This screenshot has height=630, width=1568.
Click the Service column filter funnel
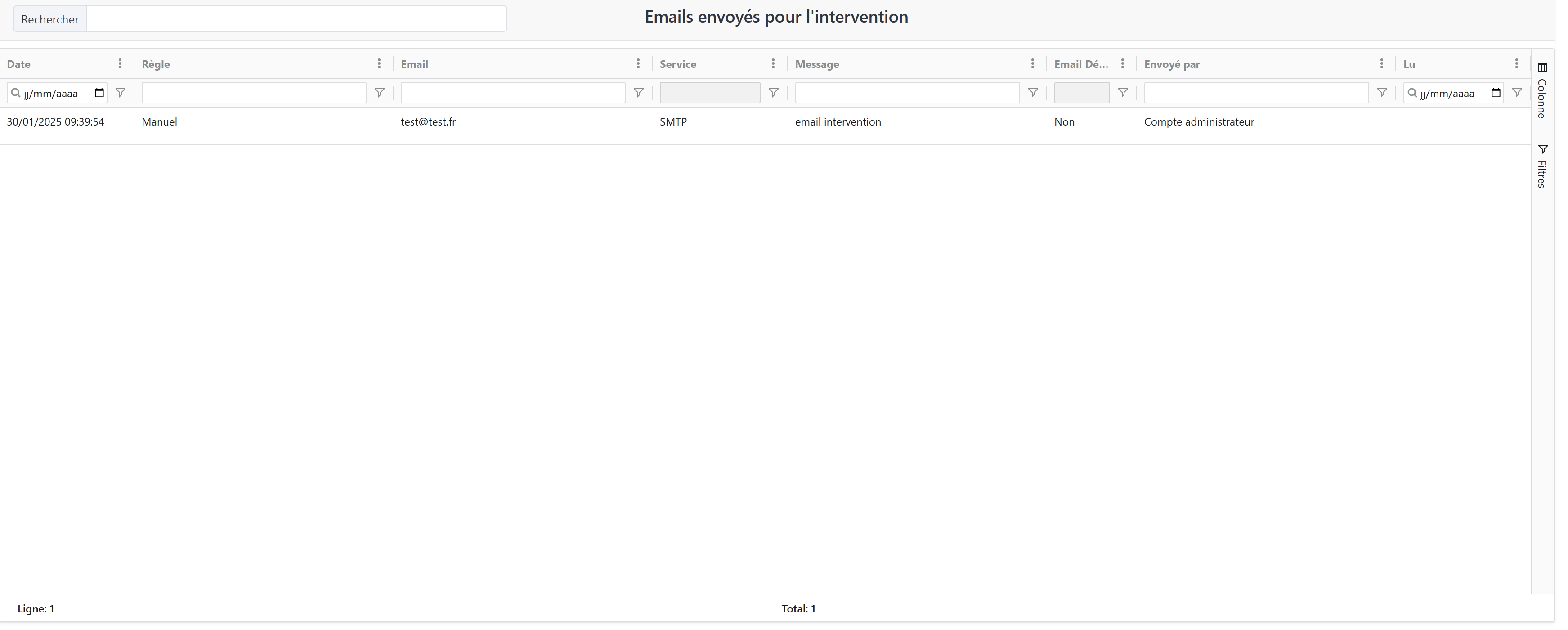pos(773,93)
